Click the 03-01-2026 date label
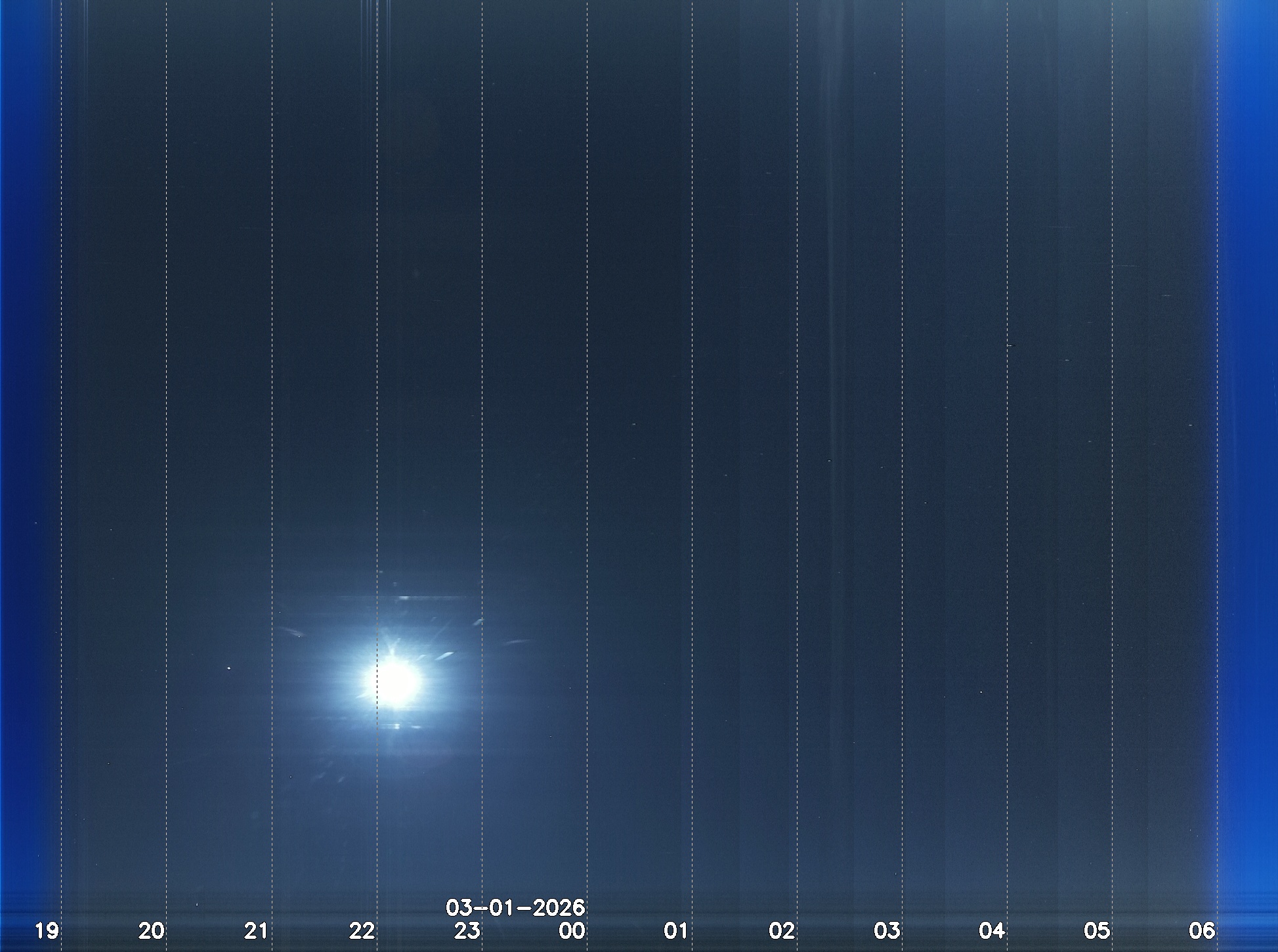 coord(515,908)
